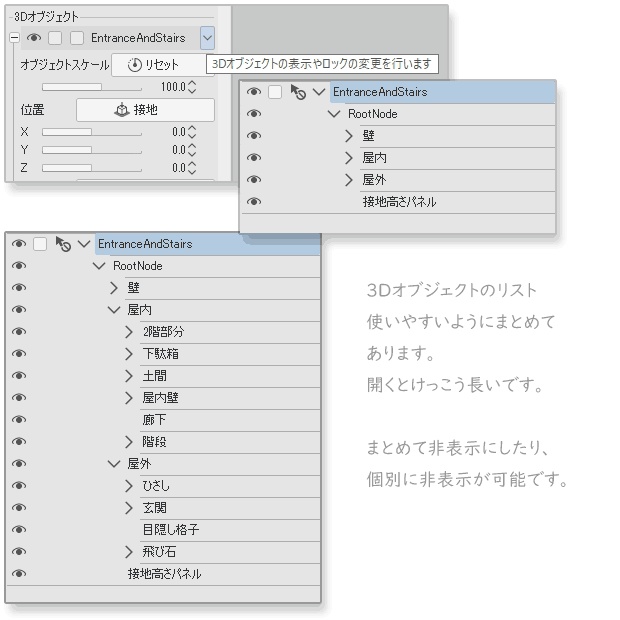This screenshot has width=620, height=620.
Task: Expand the 2階部分 node
Action: point(129,332)
